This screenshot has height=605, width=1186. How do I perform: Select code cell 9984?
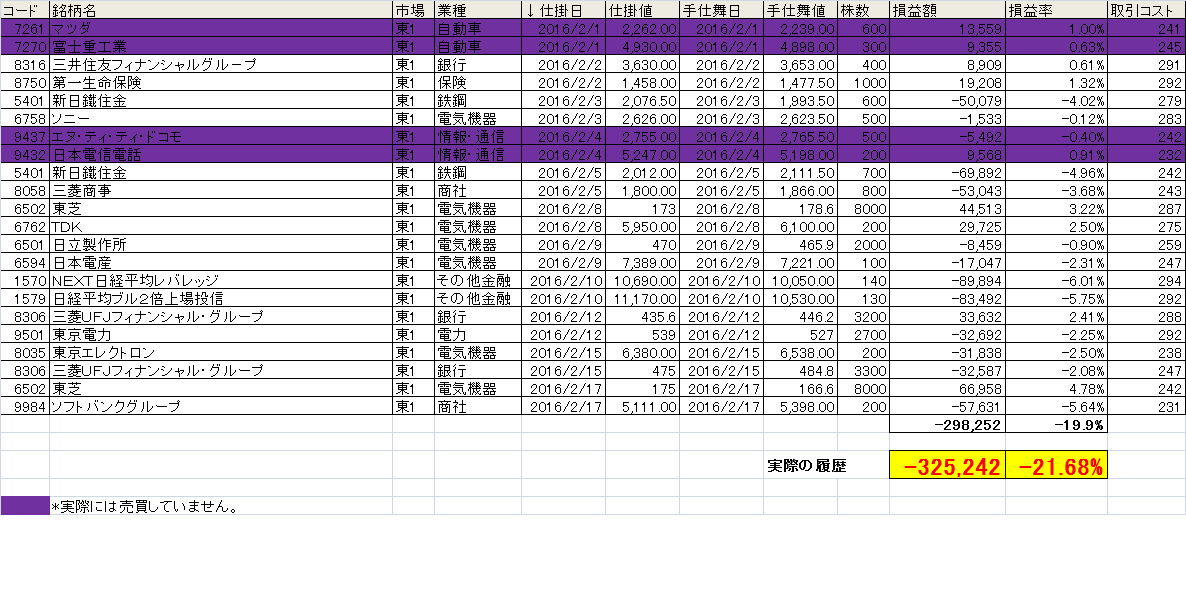coord(25,406)
